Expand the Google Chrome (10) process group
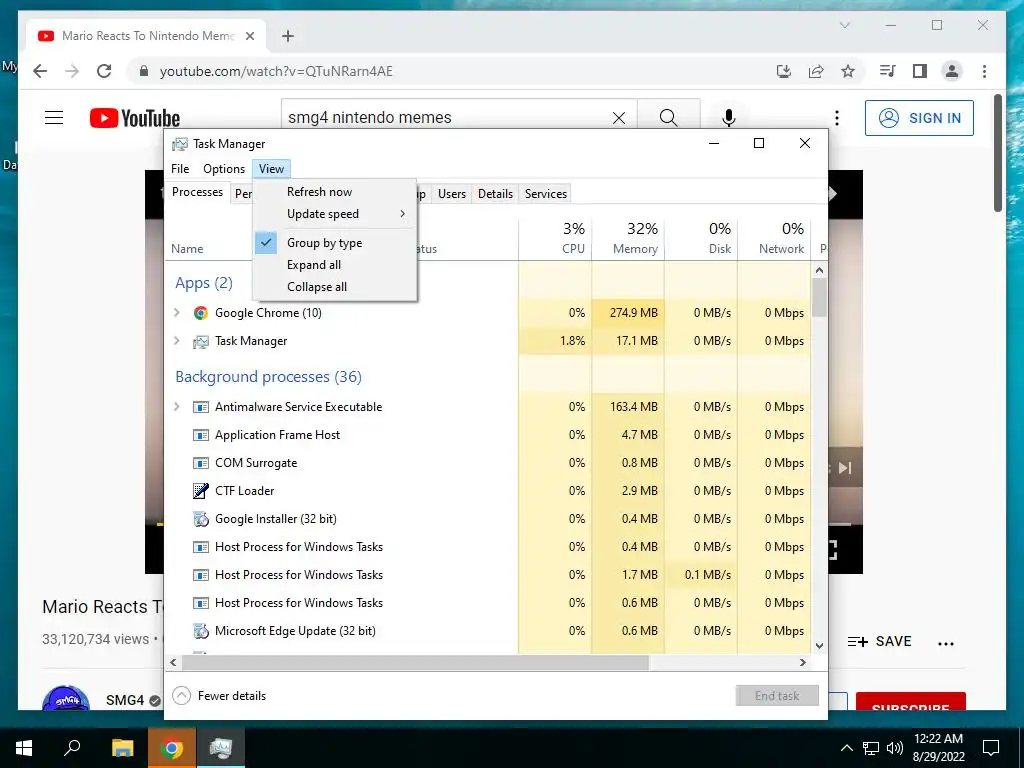The image size is (1024, 768). tap(176, 313)
